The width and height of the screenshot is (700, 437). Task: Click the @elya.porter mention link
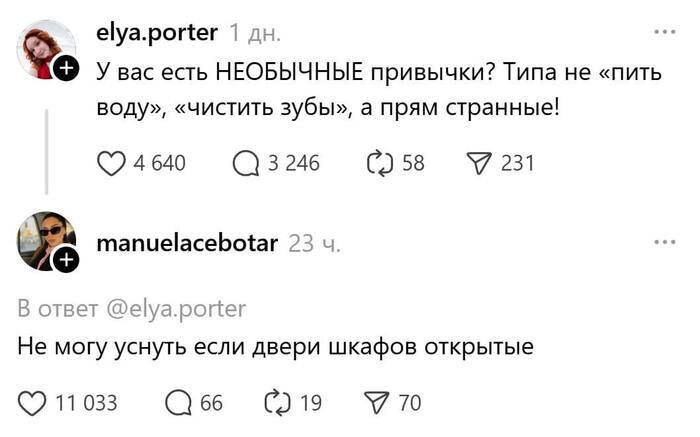tap(175, 307)
